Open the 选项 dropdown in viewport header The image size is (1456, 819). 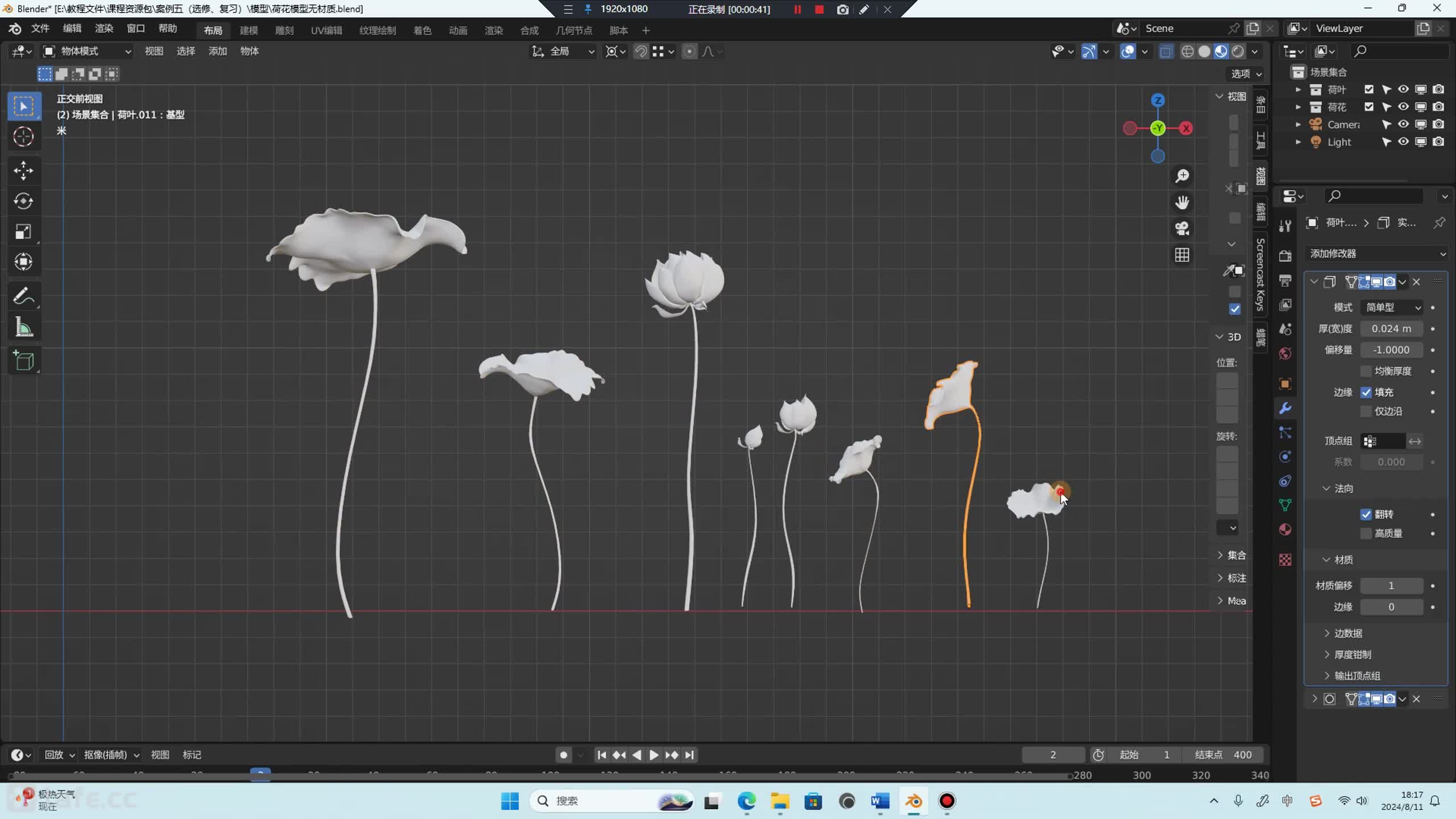[x=1246, y=74]
